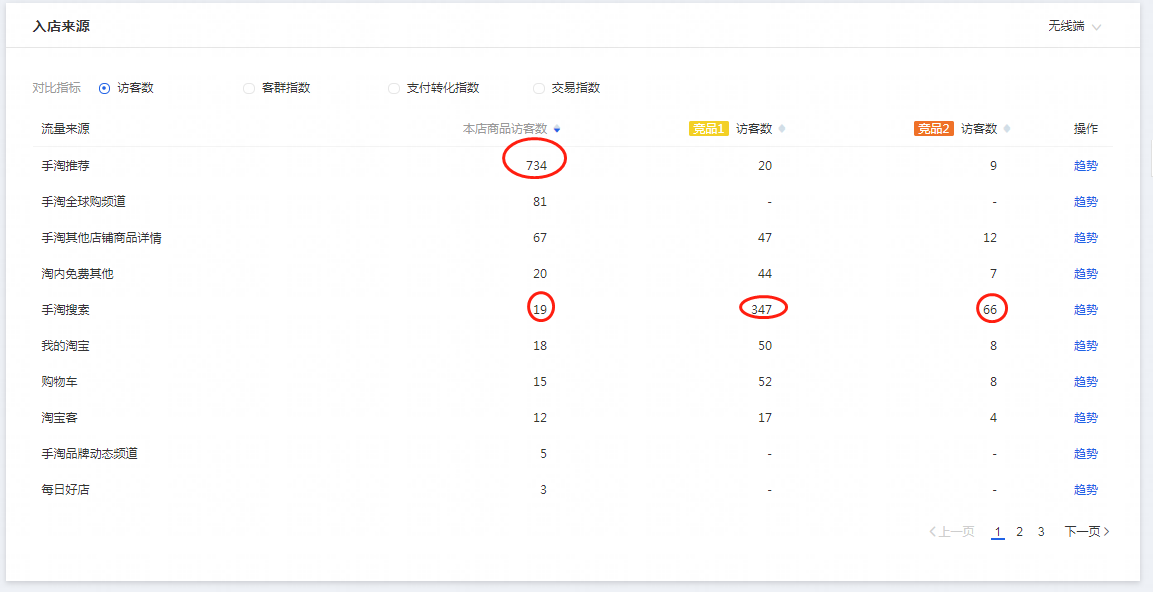This screenshot has height=592, width=1153.
Task: Open 趋势 for 手淘搜索 row
Action: point(1085,310)
